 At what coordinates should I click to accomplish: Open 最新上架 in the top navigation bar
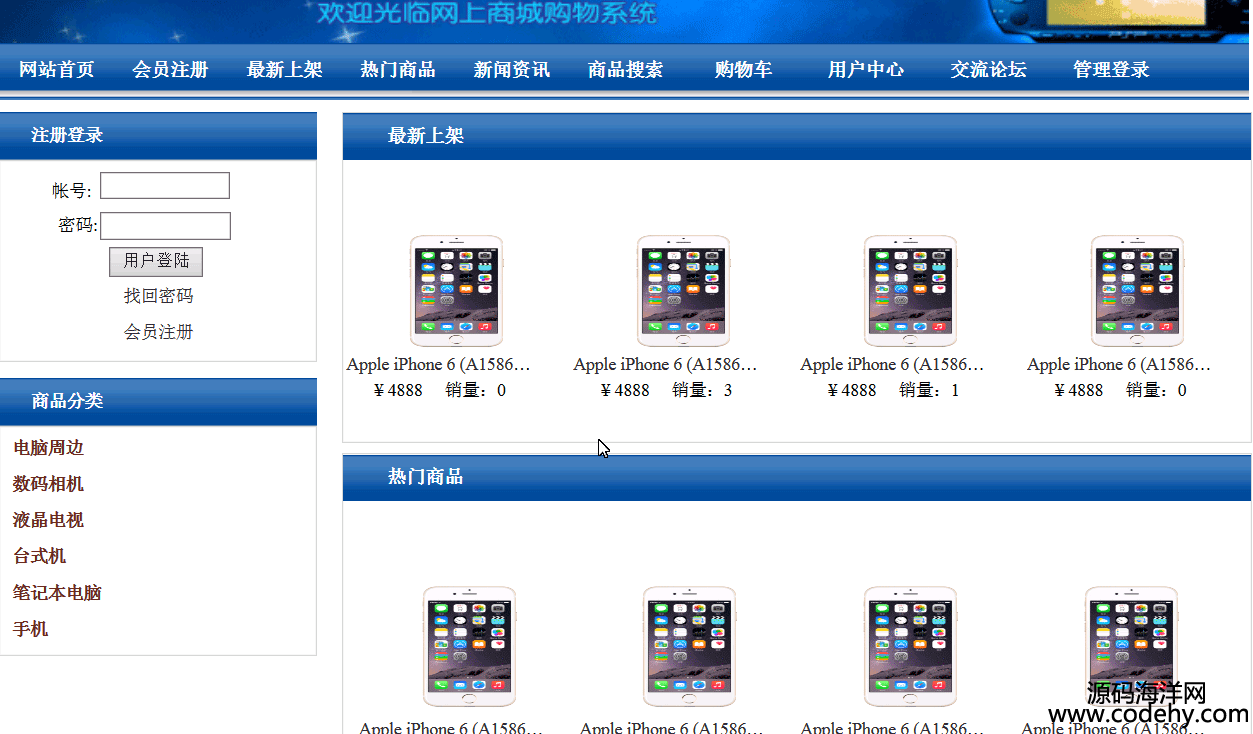pyautogui.click(x=285, y=69)
